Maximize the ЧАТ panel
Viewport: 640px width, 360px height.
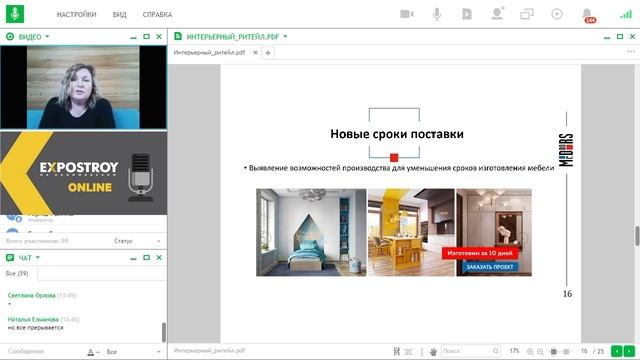[x=147, y=258]
